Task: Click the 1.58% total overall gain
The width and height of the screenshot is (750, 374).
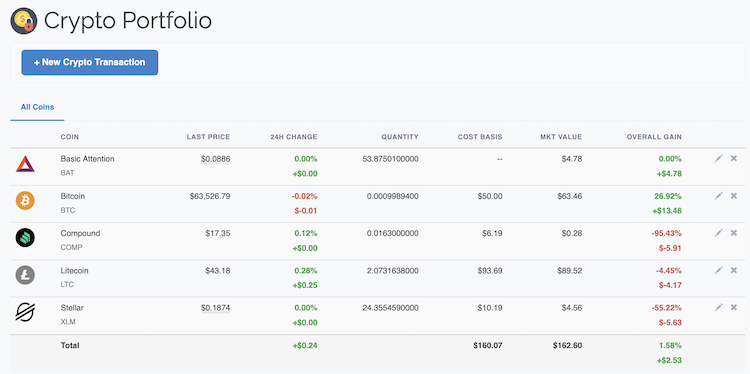Action: (670, 345)
